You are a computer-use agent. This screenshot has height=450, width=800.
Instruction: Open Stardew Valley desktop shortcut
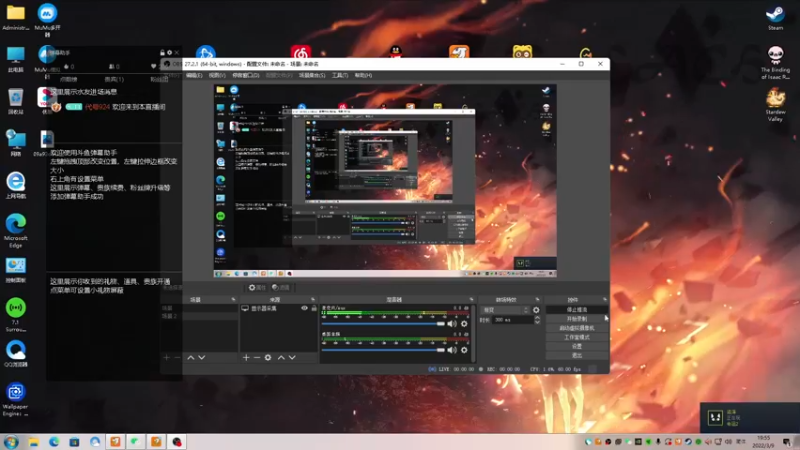[775, 105]
